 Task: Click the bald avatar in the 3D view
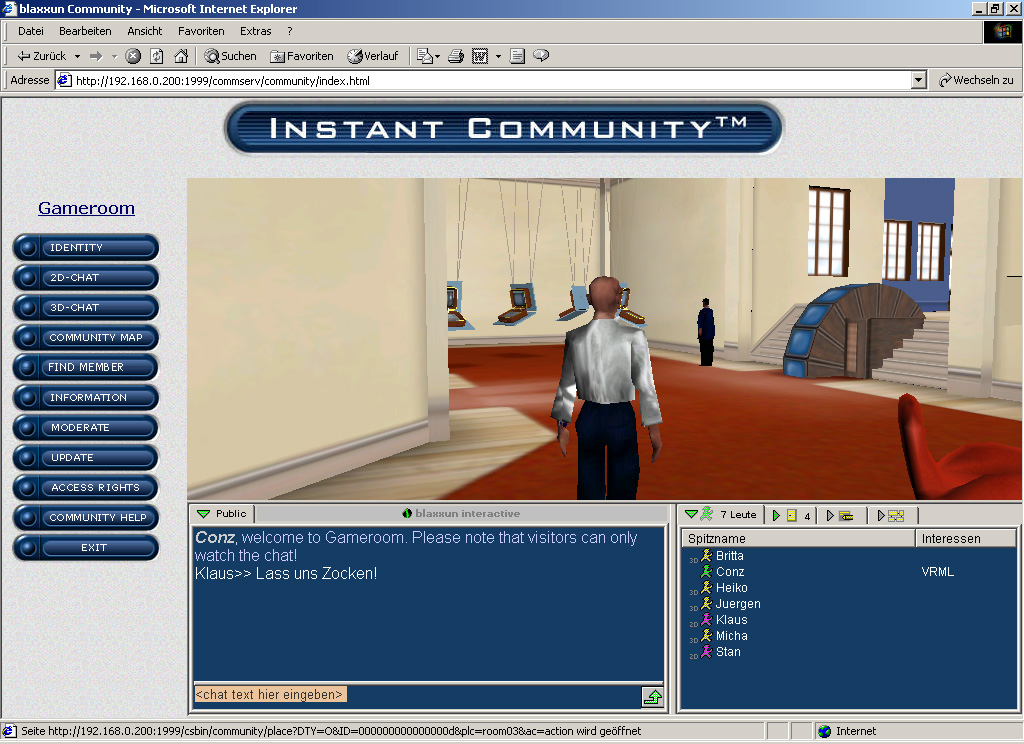pyautogui.click(x=607, y=389)
